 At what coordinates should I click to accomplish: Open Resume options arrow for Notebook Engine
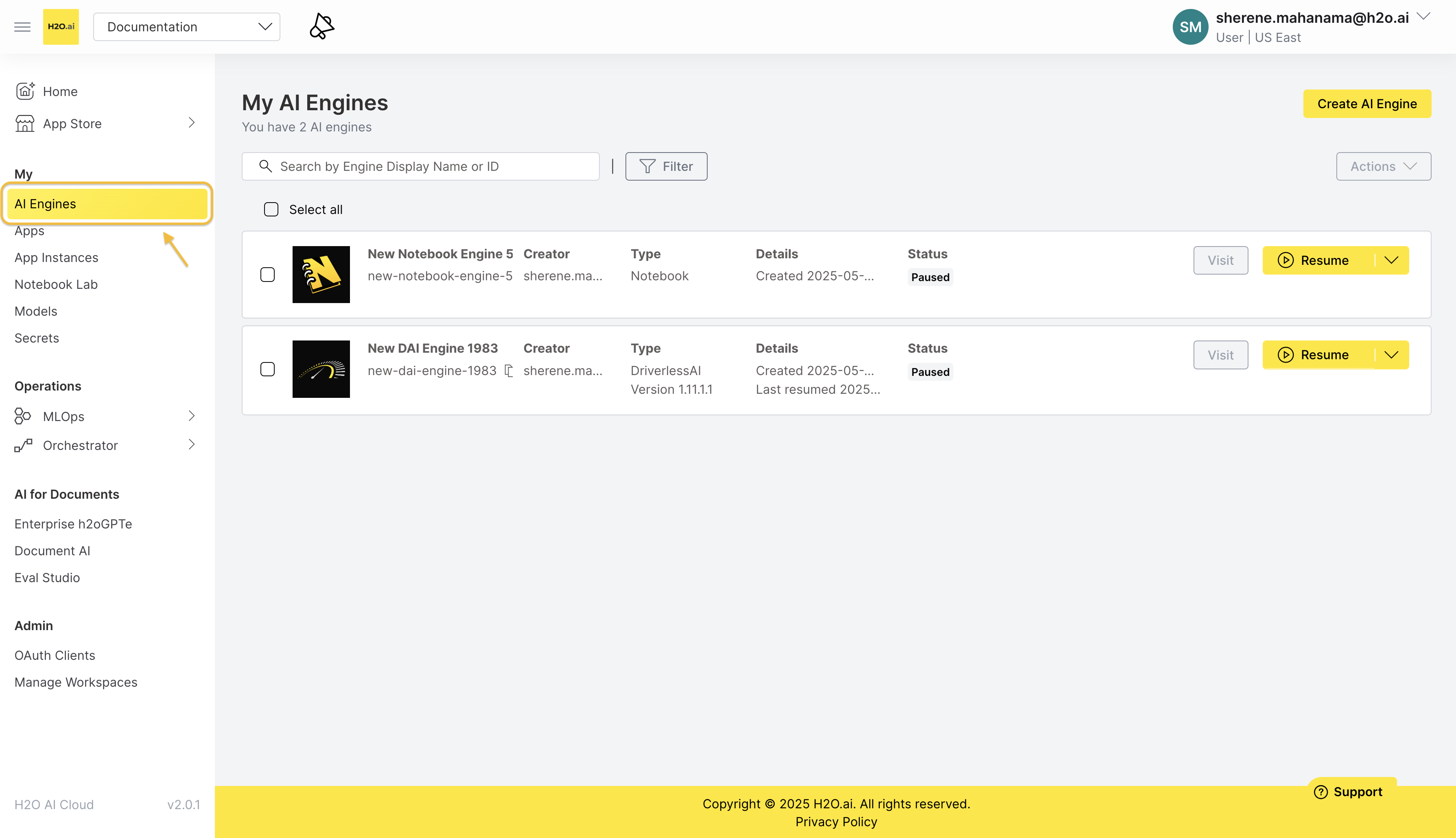[x=1392, y=260]
